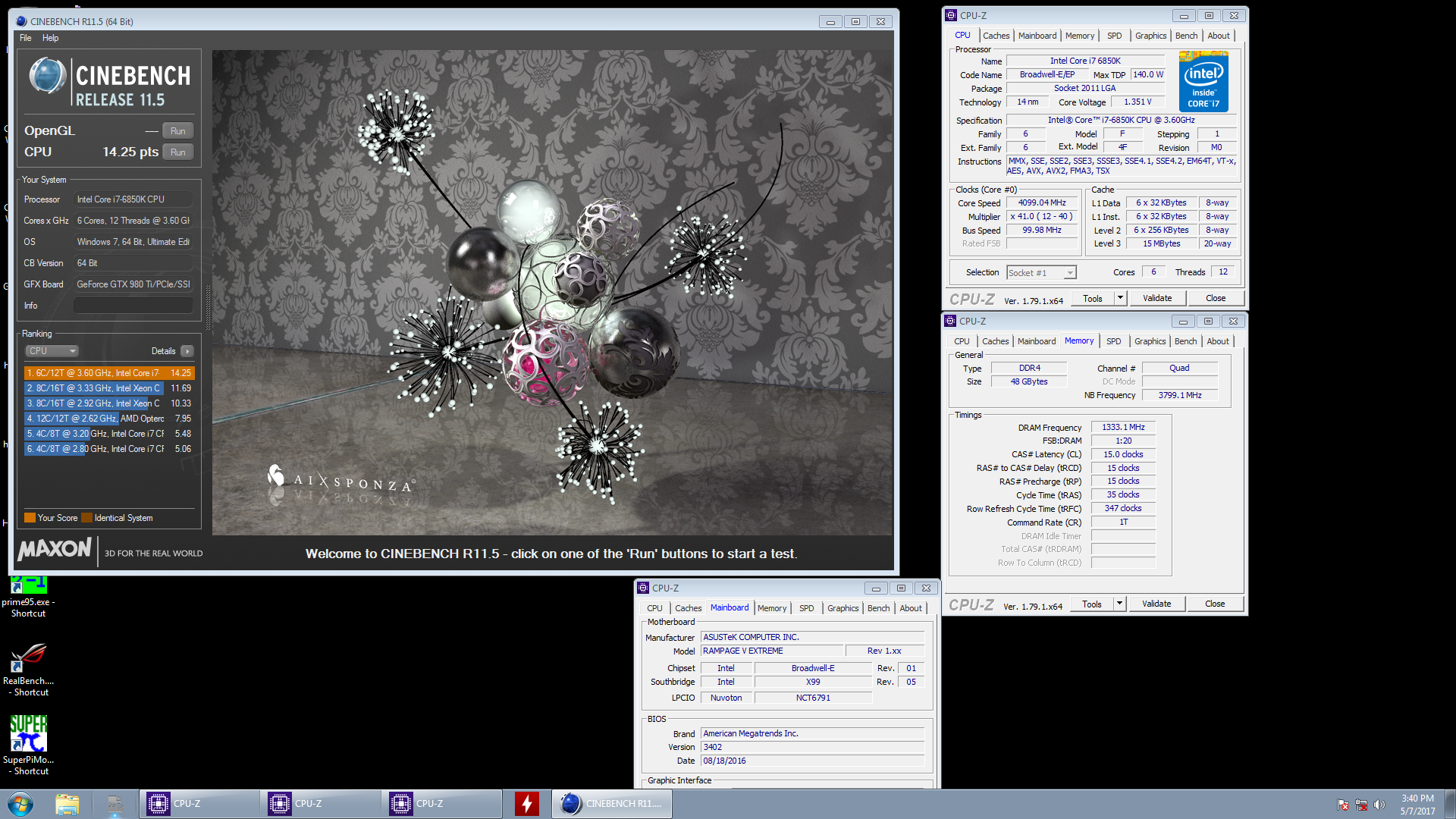Click the Details arrow button in Ranking
Image resolution: width=1456 pixels, height=819 pixels.
click(x=187, y=351)
